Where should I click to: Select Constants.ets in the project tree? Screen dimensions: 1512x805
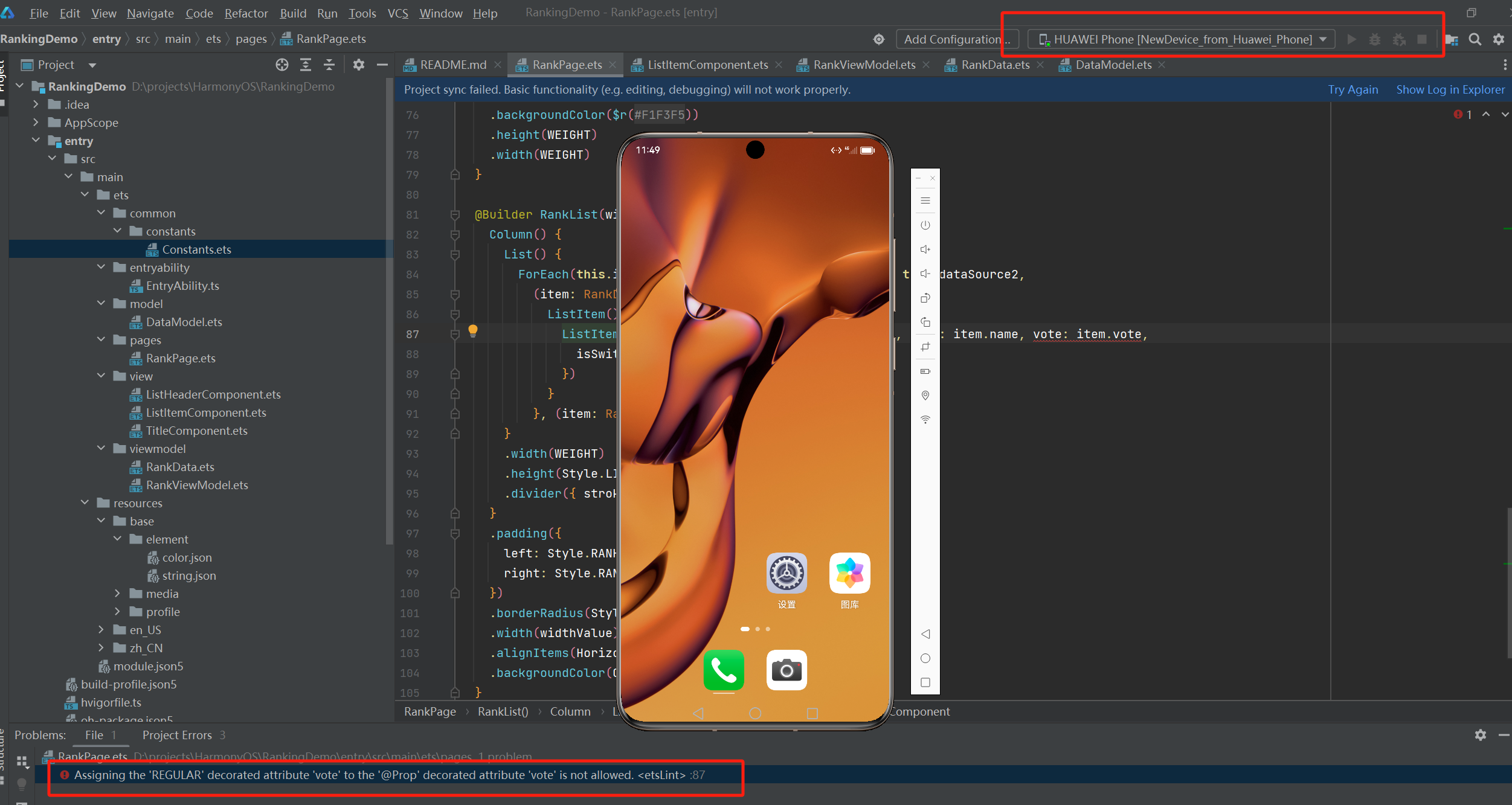[x=196, y=249]
